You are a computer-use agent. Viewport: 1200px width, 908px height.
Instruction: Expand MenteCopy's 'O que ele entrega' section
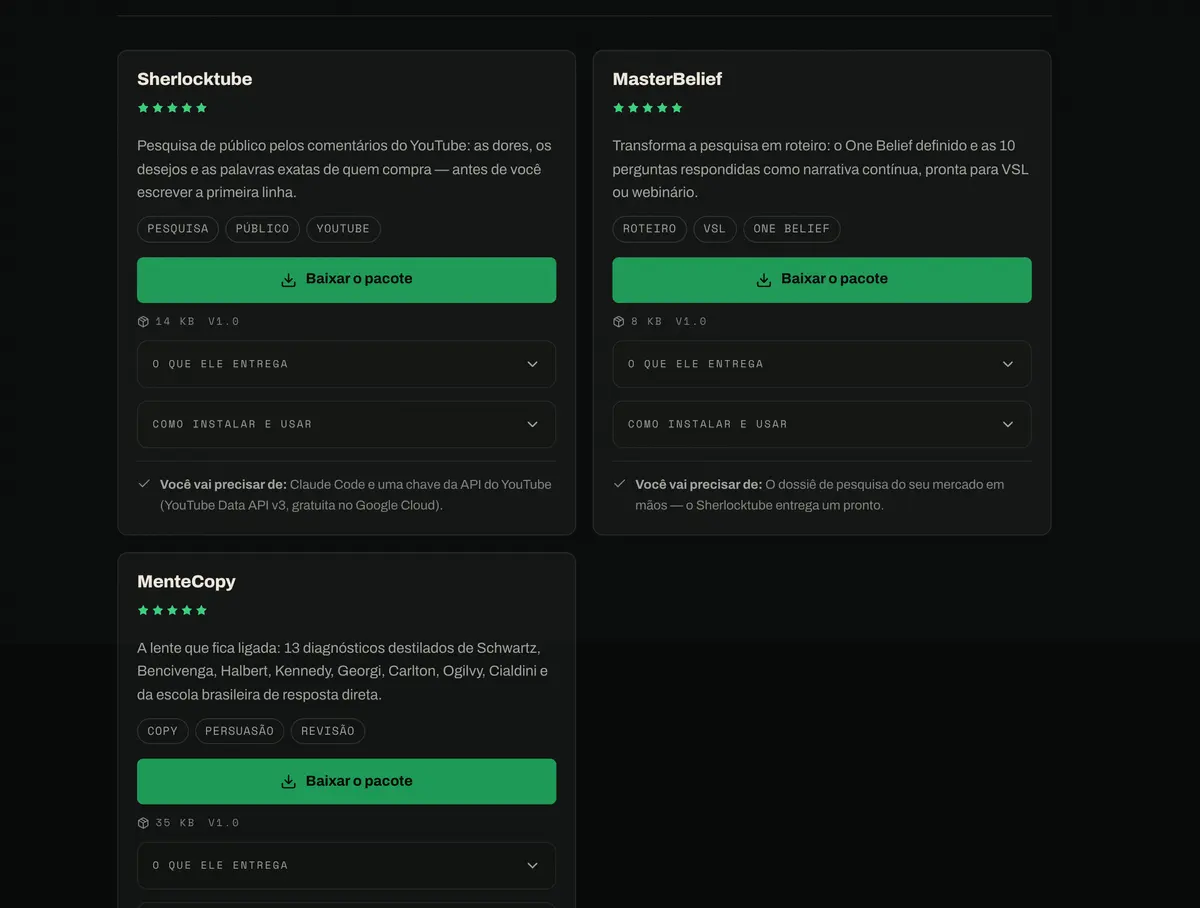click(346, 866)
